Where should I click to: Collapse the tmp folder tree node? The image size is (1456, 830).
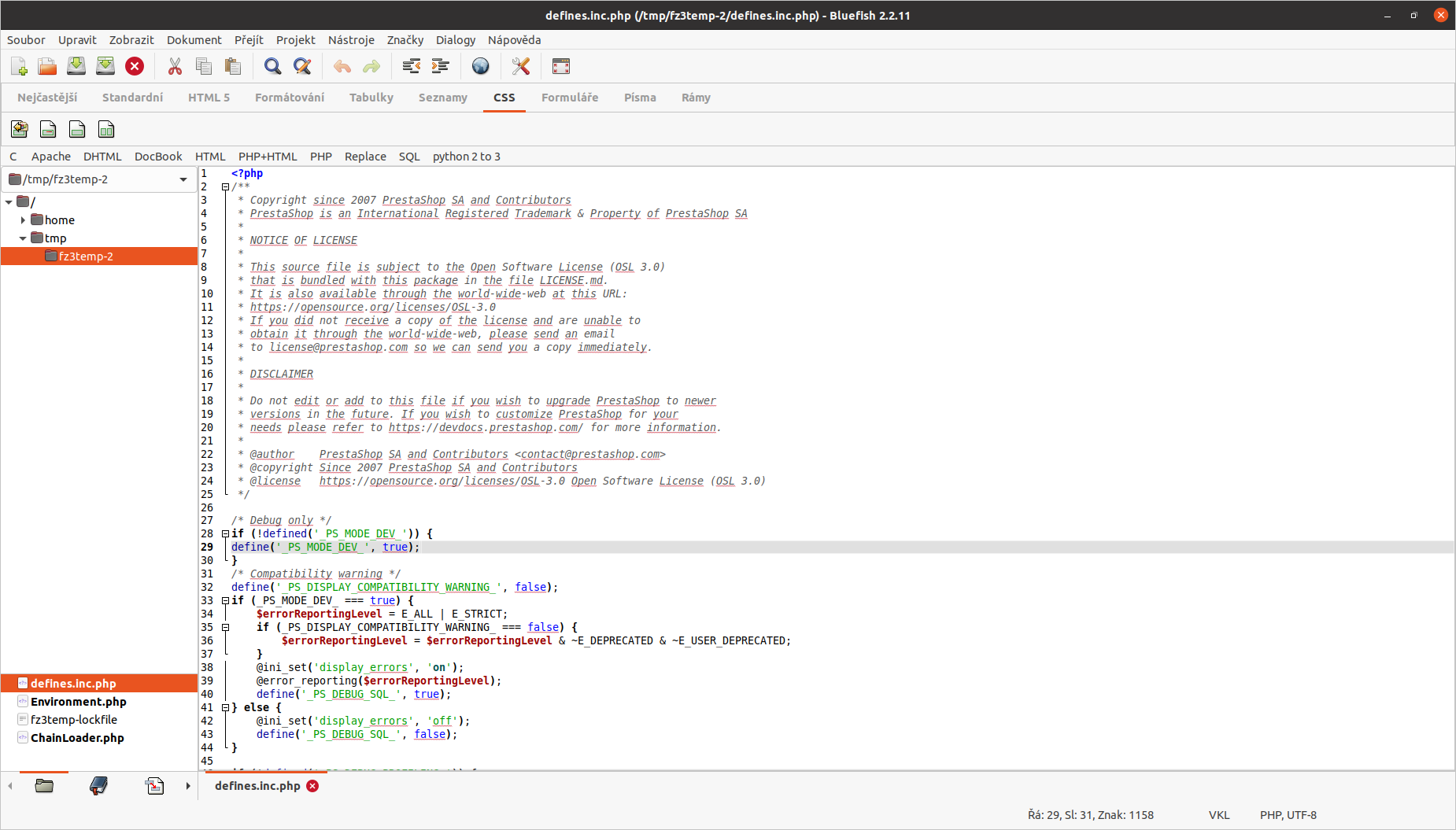(x=23, y=238)
